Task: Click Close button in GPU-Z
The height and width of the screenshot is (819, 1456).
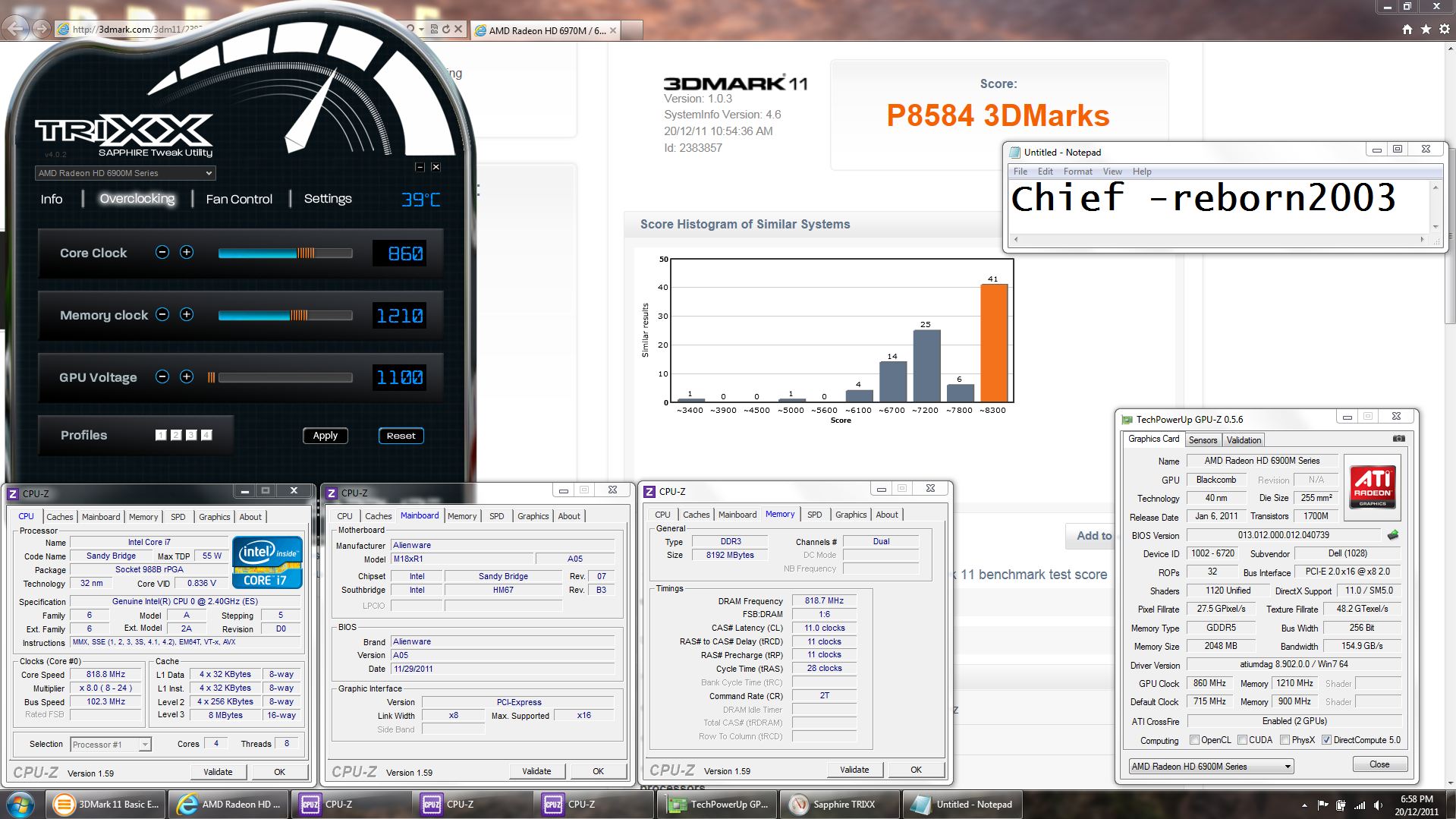Action: 1379,764
